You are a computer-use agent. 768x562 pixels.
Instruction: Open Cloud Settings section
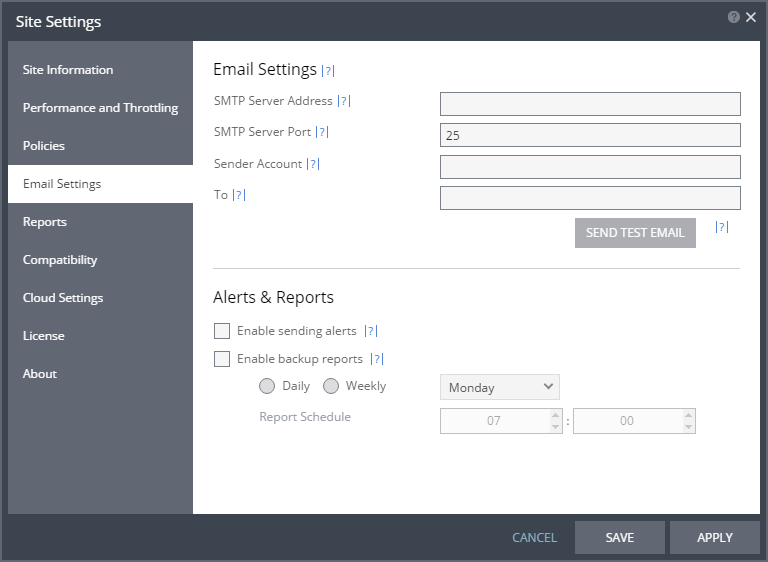point(100,298)
